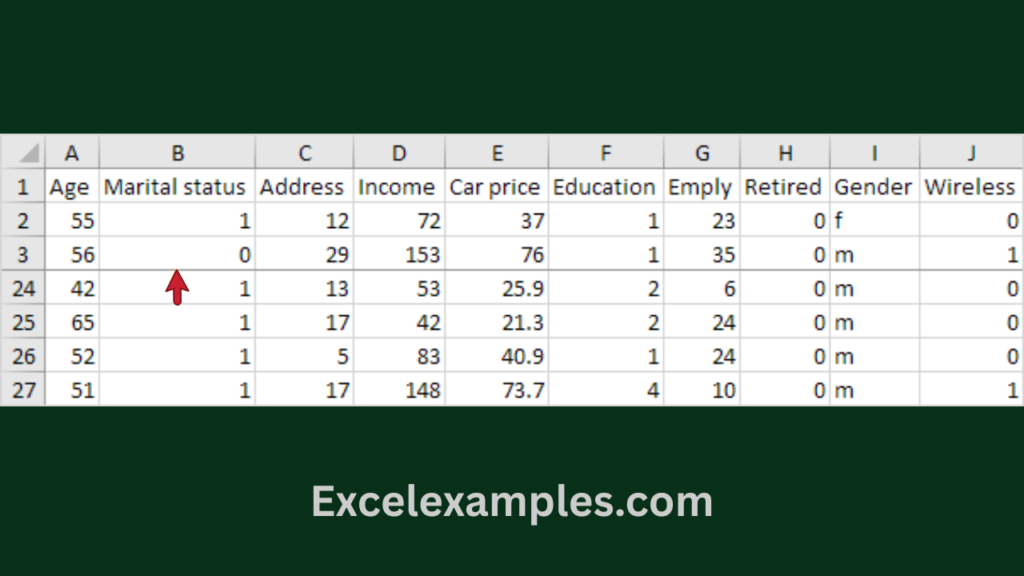Select the column B header
The width and height of the screenshot is (1024, 576).
[177, 153]
